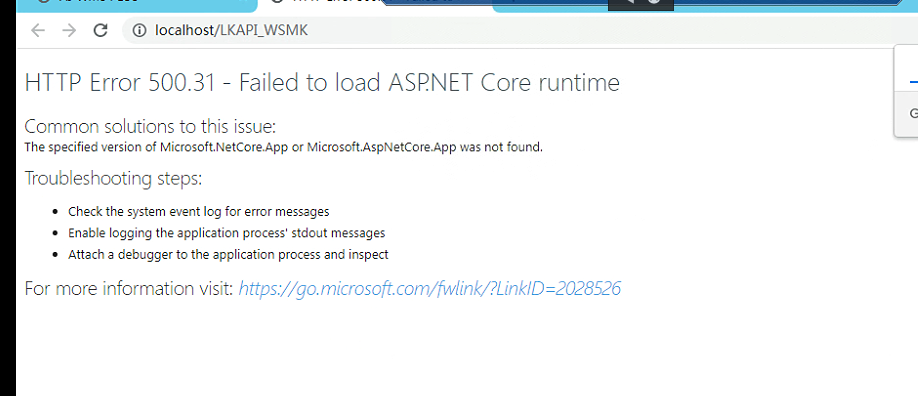Go back to the previous page
918x396 pixels.
(x=38, y=30)
